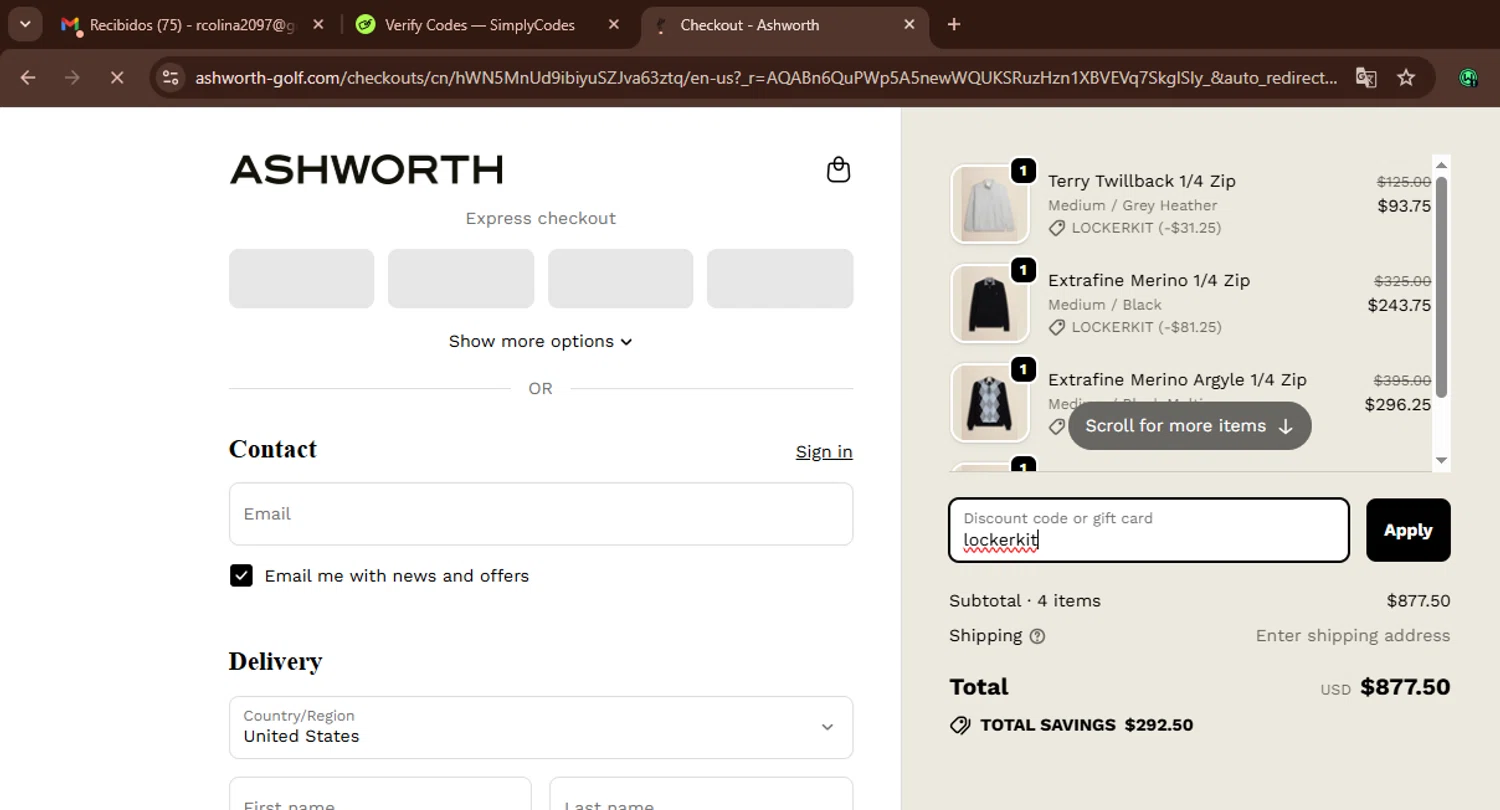
Task: Click the first express checkout button placeholder
Action: coord(301,278)
